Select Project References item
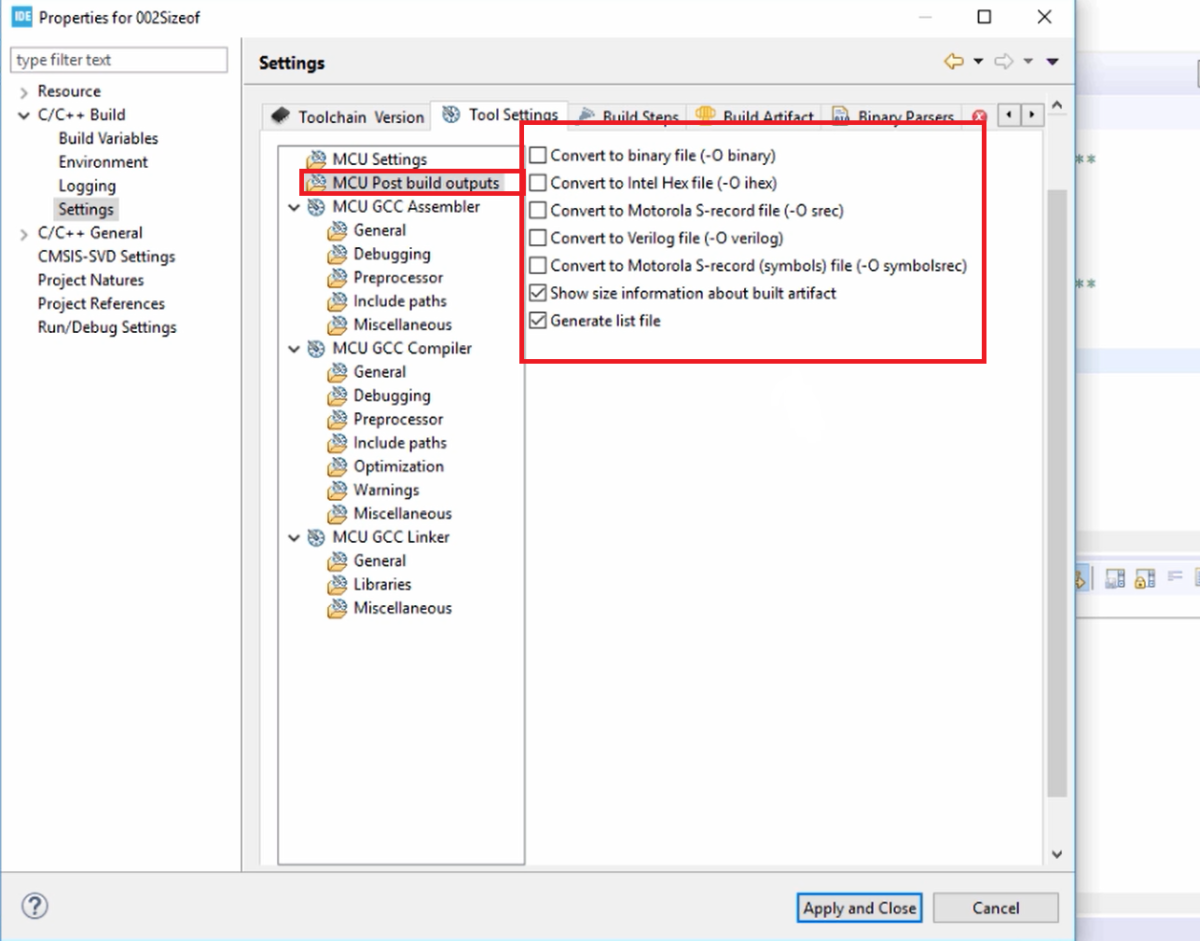 (x=101, y=304)
